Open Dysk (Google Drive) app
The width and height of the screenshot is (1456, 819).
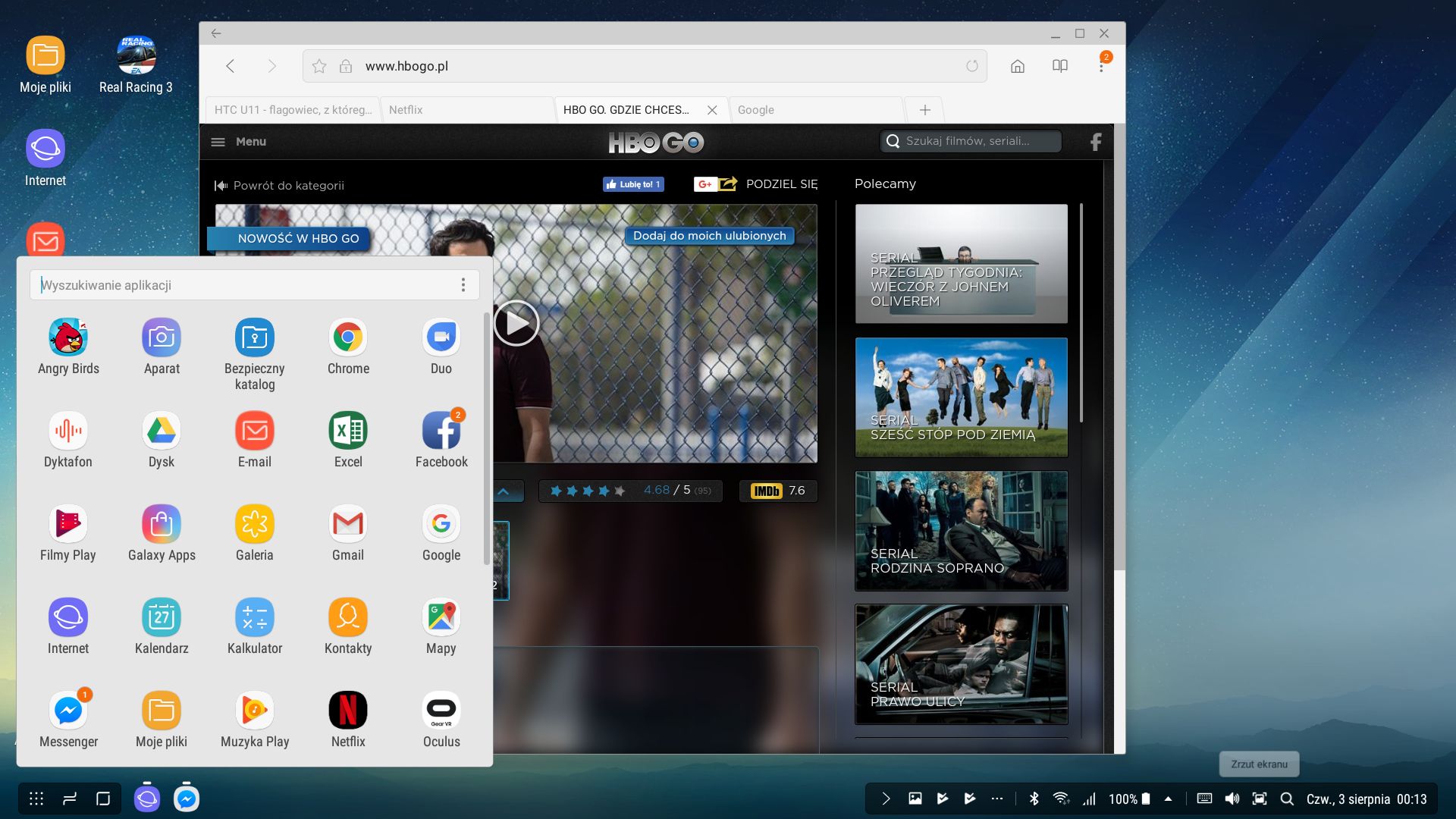[162, 441]
